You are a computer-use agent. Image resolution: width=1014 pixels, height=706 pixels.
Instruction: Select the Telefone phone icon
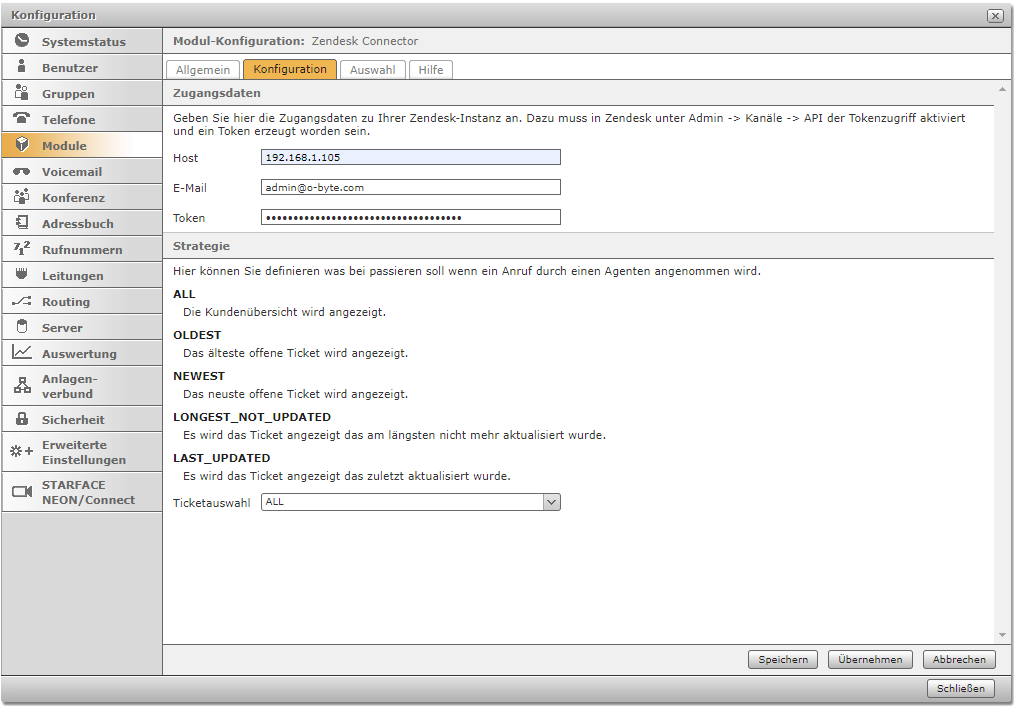22,119
